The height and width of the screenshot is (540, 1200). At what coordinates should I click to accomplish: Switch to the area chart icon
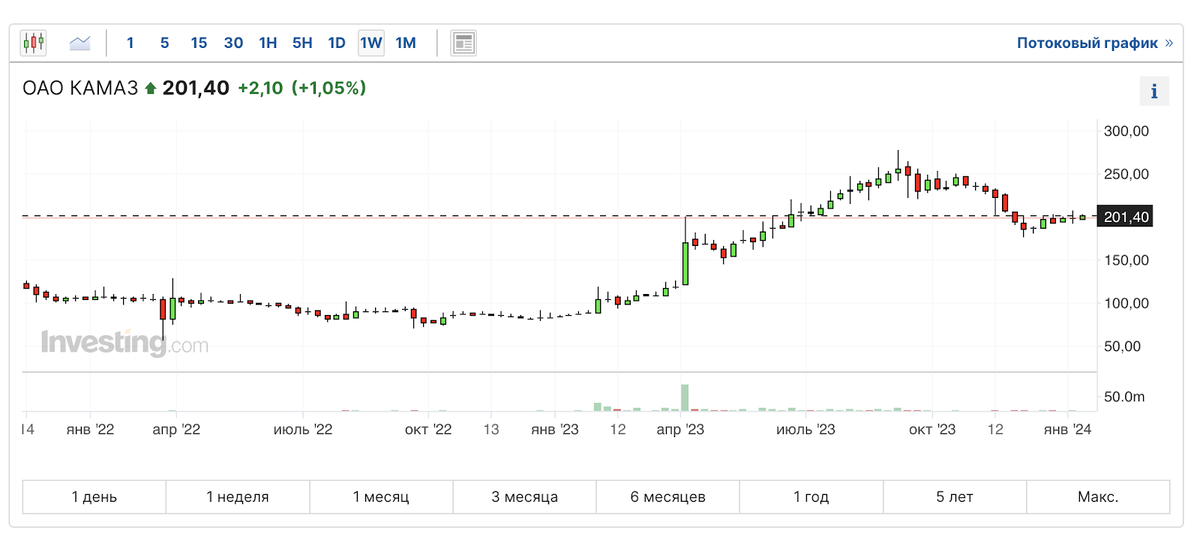tap(80, 42)
